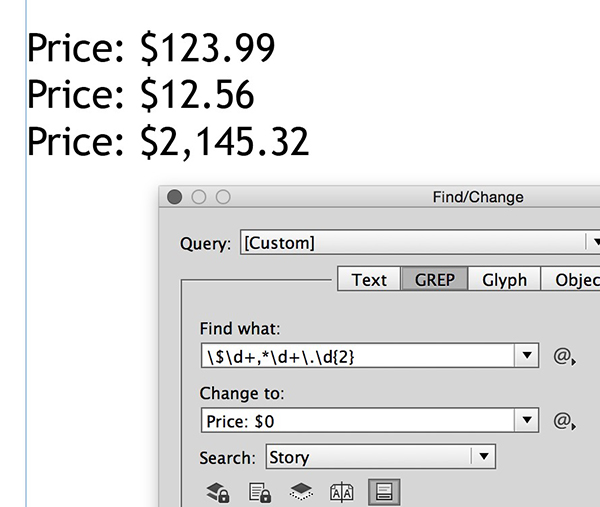Open the Search scope dropdown showing Story

(x=381, y=456)
